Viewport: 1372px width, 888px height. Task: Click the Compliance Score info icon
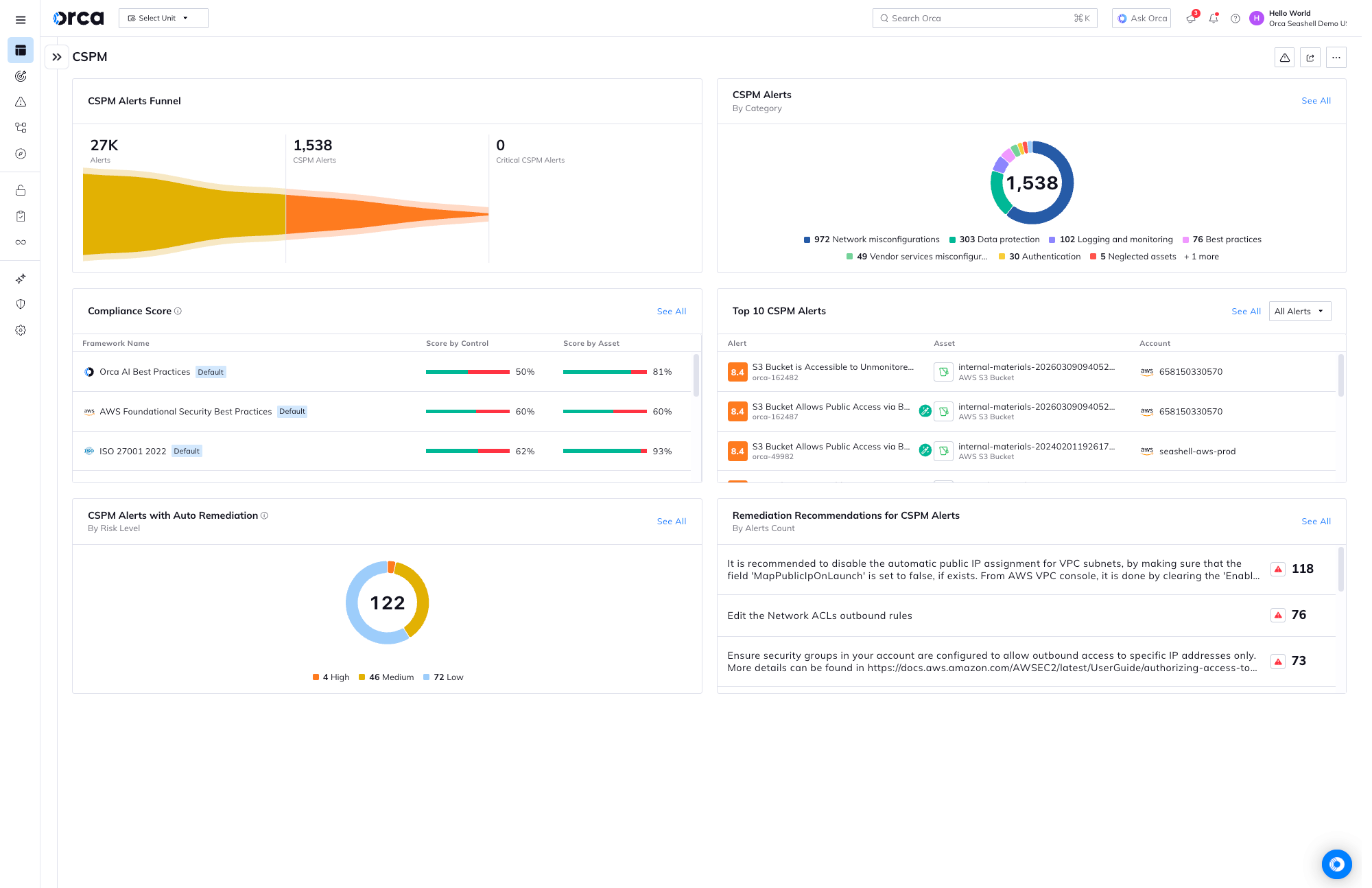pos(178,311)
